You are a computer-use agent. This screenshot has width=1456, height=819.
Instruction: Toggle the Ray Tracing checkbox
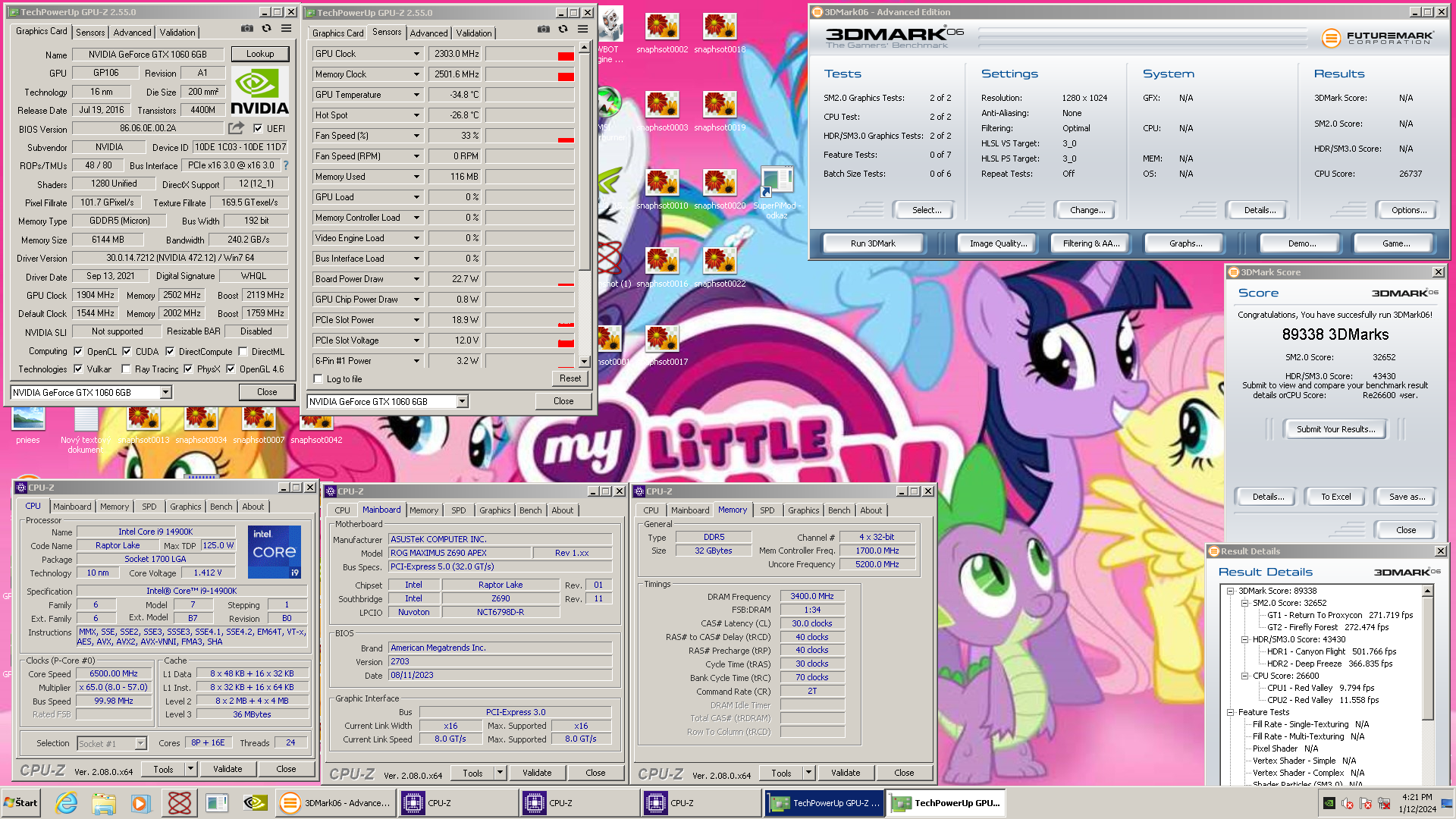pyautogui.click(x=126, y=369)
